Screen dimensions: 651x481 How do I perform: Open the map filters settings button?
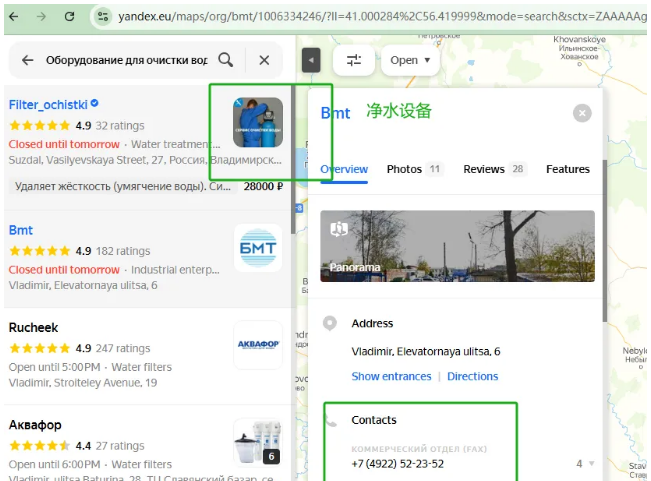click(x=354, y=60)
